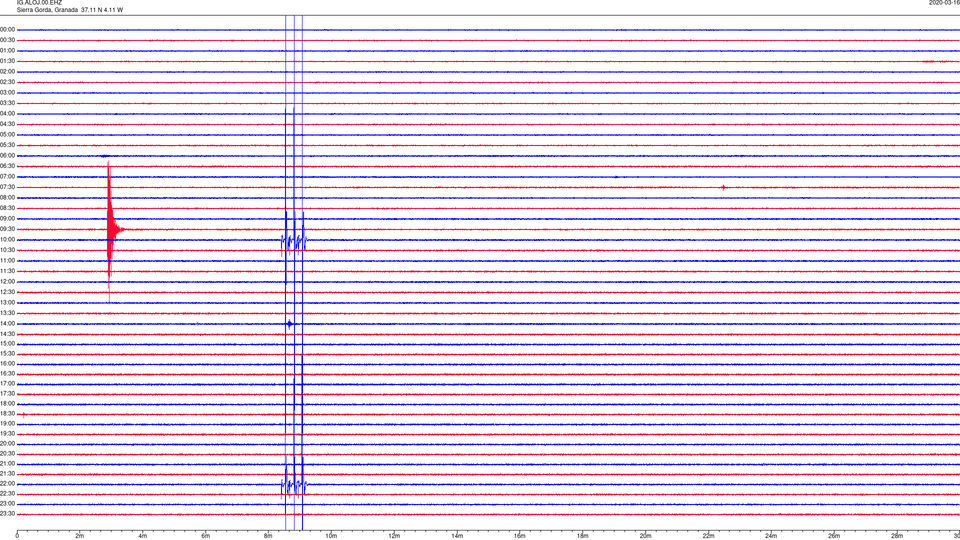Select the 00:30 trace time label
960x540 pixels.
pyautogui.click(x=7, y=40)
